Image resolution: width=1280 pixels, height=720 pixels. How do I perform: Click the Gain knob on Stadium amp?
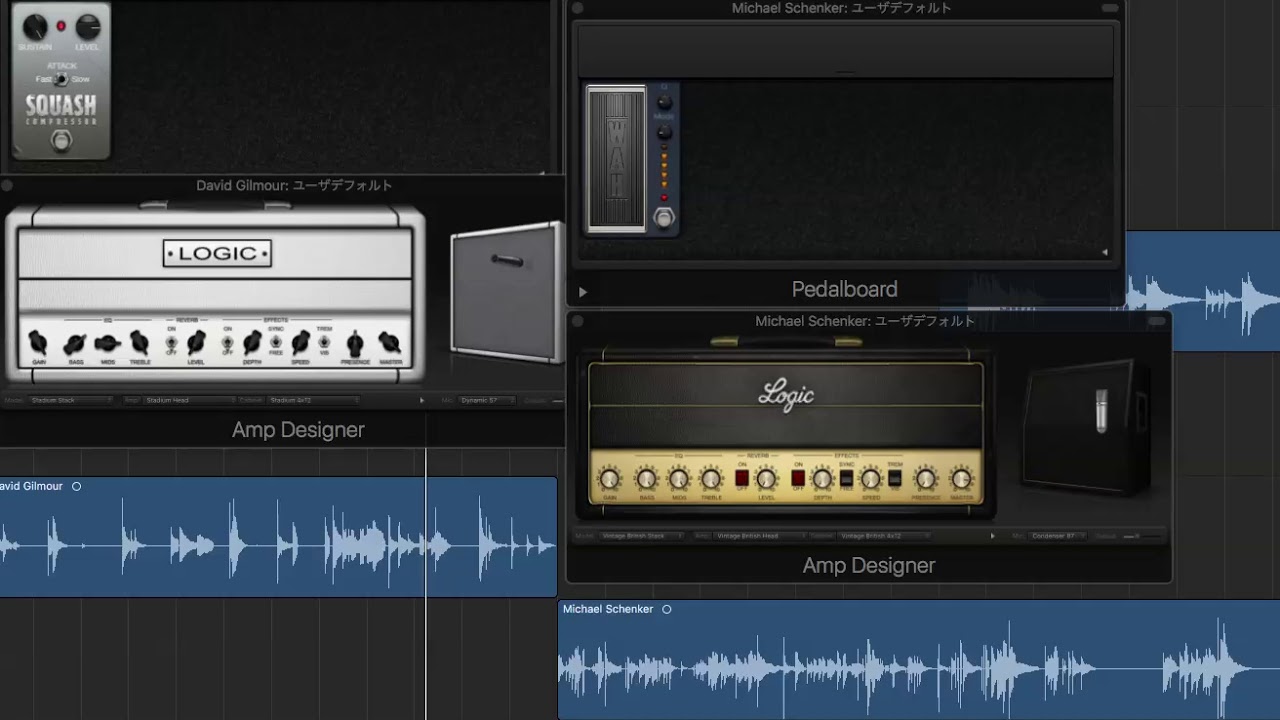tap(39, 343)
